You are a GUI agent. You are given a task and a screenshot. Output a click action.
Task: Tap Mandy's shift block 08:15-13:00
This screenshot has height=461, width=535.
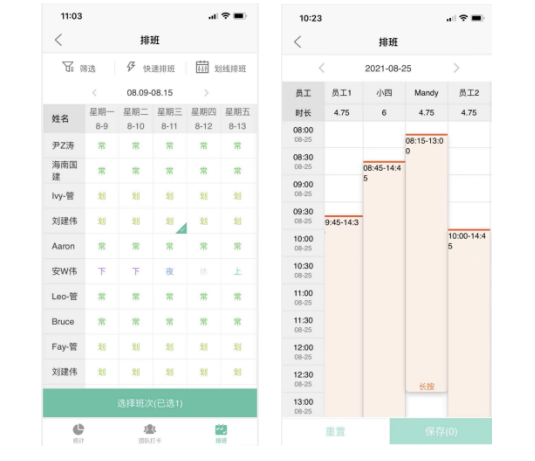[x=426, y=263]
